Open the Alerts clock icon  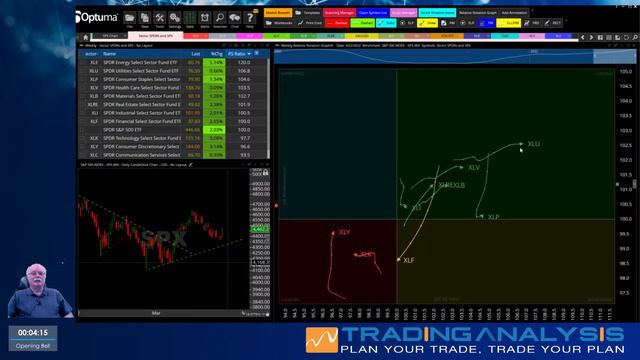tap(204, 19)
